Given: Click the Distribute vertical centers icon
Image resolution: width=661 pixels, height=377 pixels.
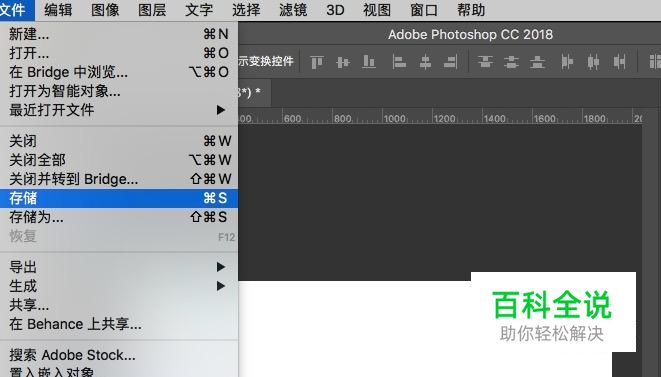Looking at the screenshot, I should tap(511, 62).
